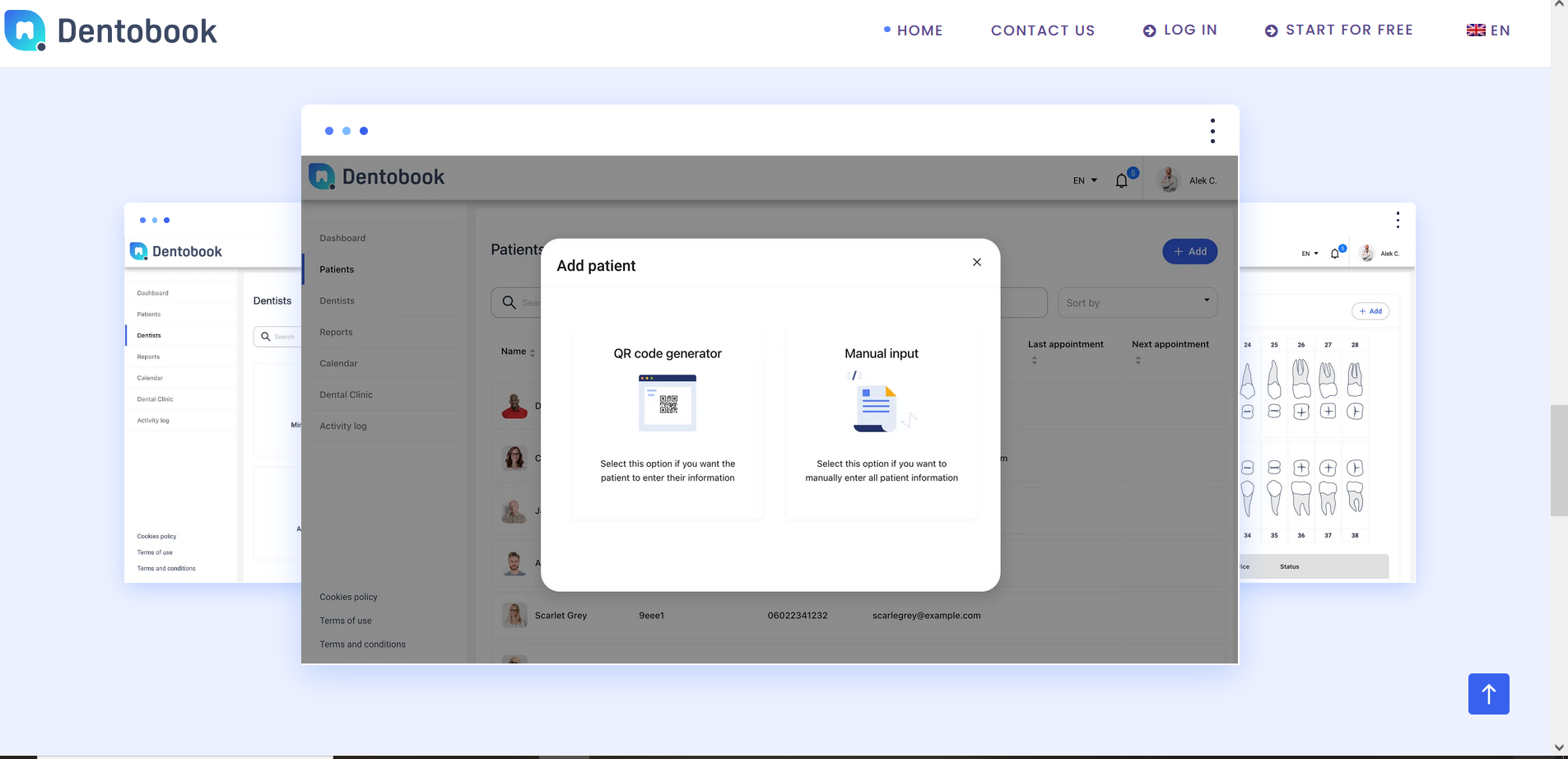Click the QR code illustration icon
The height and width of the screenshot is (759, 1568).
point(668,403)
